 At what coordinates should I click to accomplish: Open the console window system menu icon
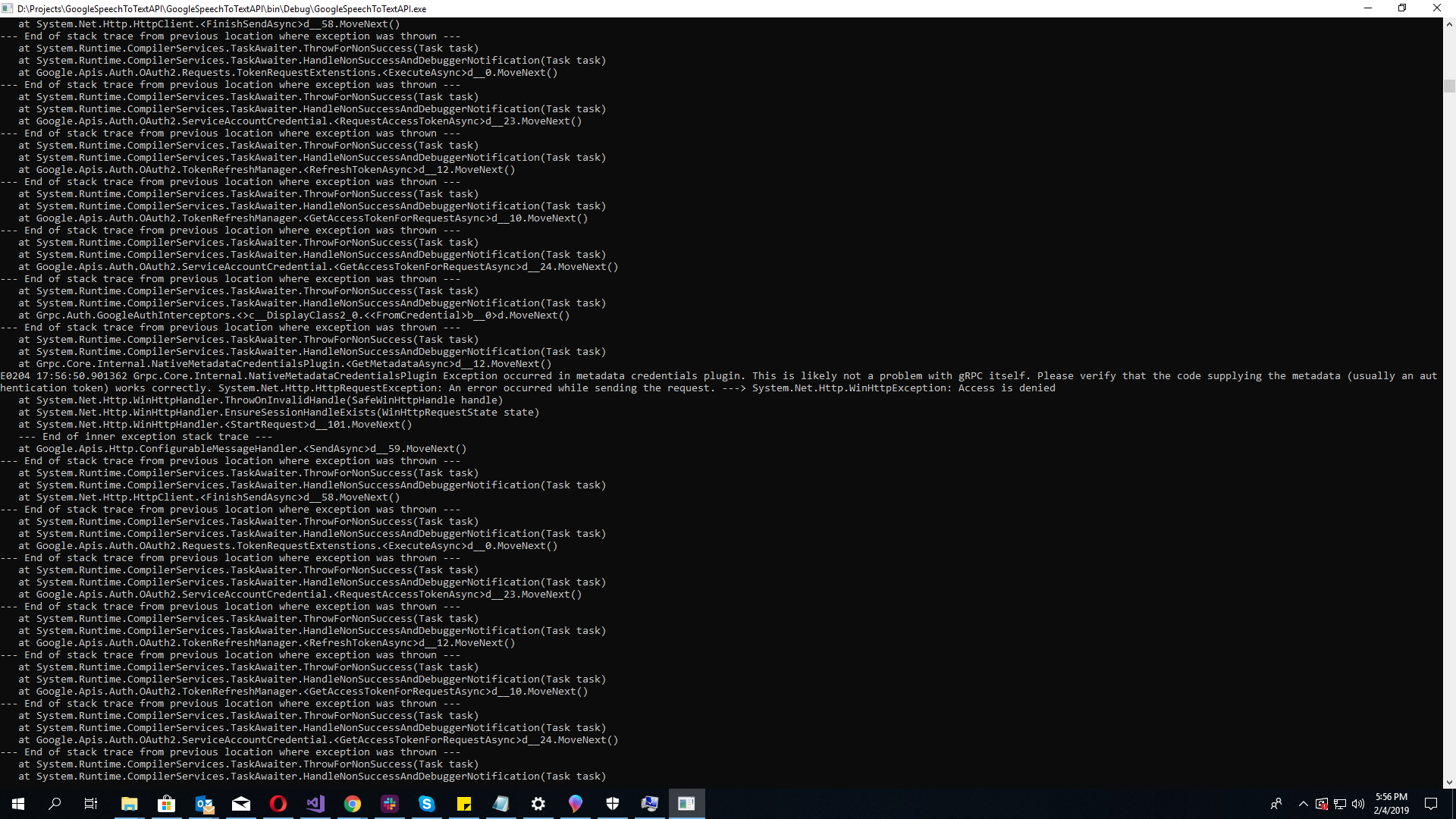[x=8, y=8]
